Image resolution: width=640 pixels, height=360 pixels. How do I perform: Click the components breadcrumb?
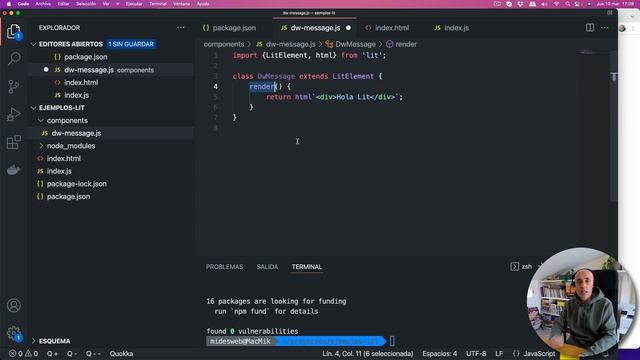point(224,44)
